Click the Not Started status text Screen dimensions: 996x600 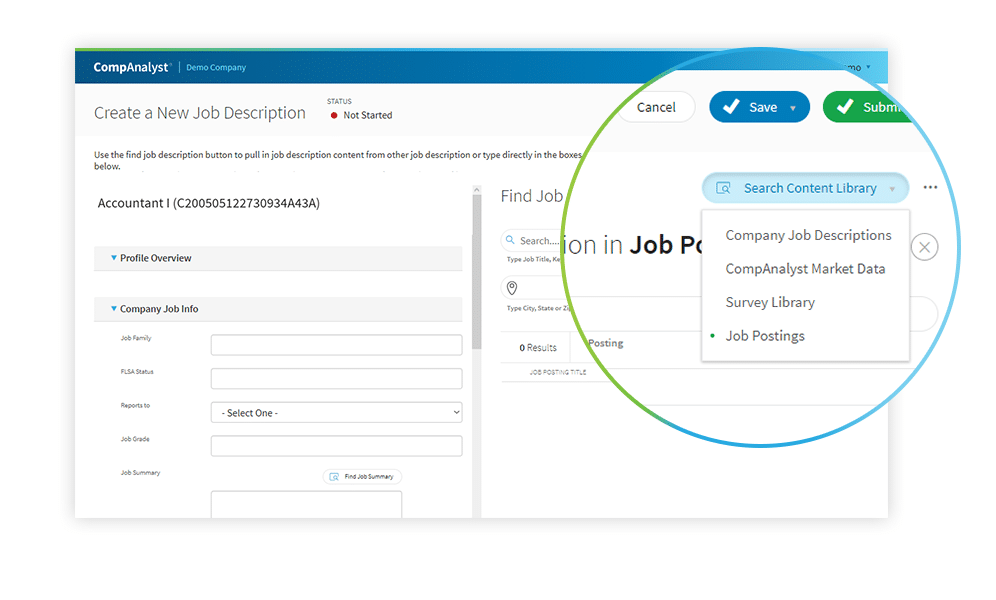point(368,116)
